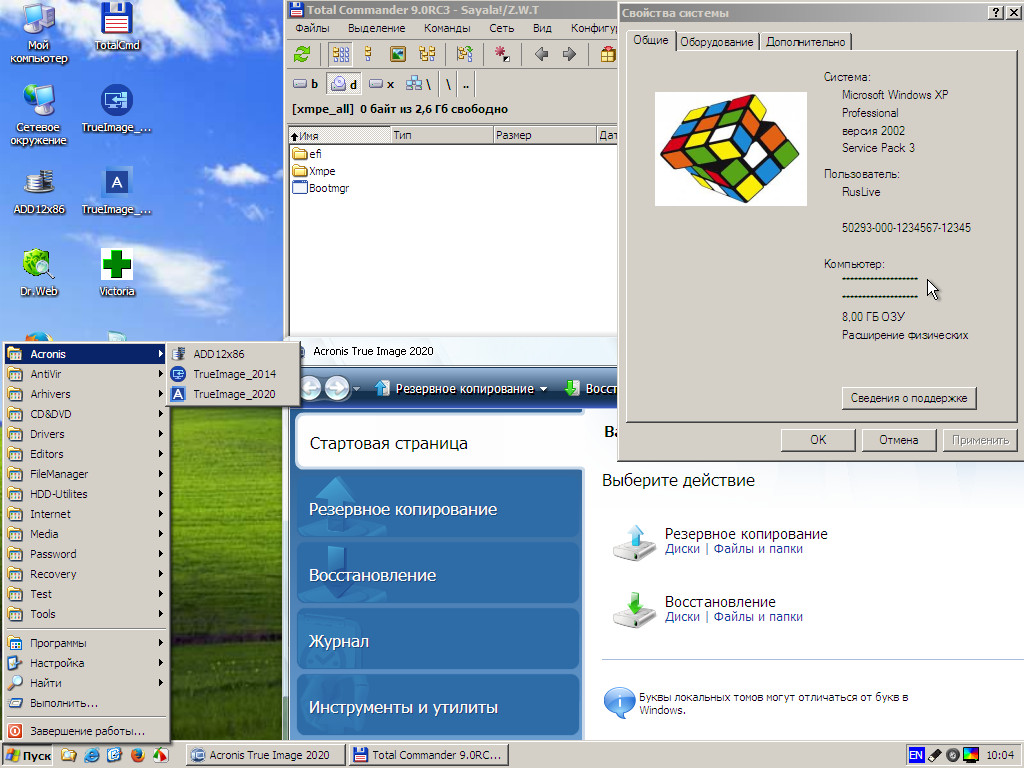This screenshot has width=1024, height=768.
Task: Switch to the Оборудование tab
Action: [716, 42]
